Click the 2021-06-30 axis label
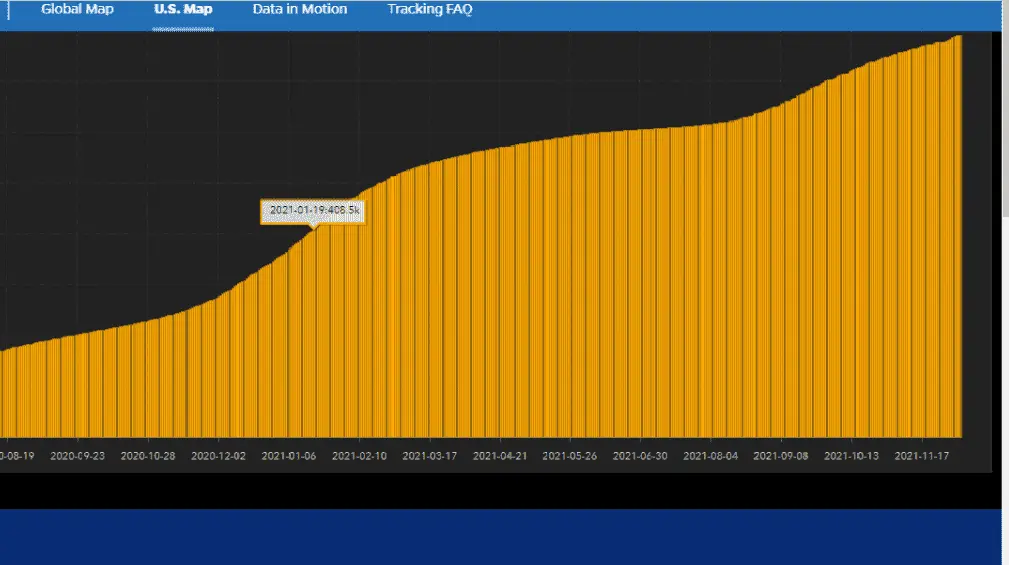Screen dimensions: 1009x565 tap(640, 456)
